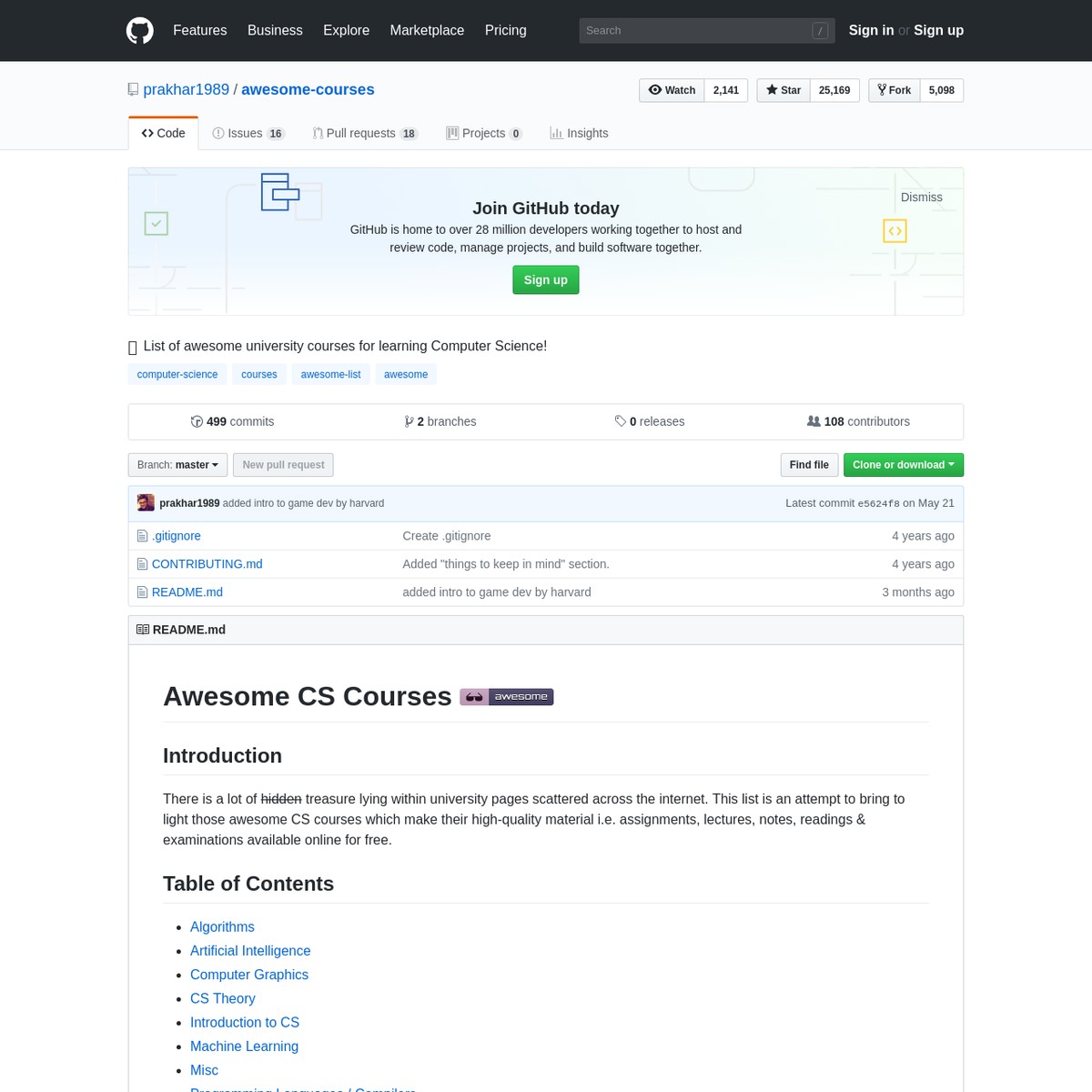This screenshot has height=1092, width=1092.
Task: Click the file icon next to .gitignore
Action: pyautogui.click(x=142, y=536)
